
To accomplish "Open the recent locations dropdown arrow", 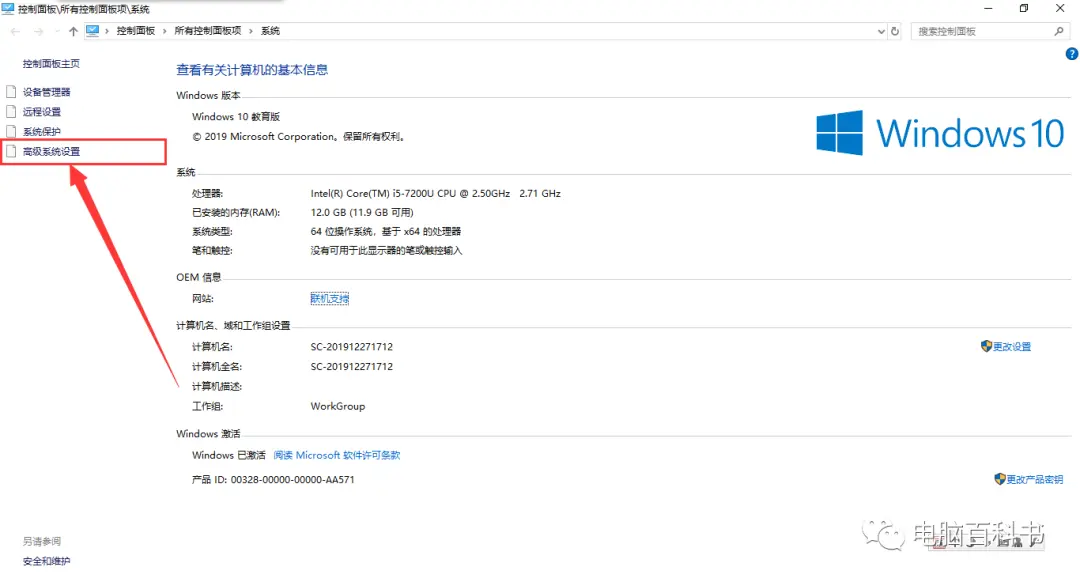I will pos(56,32).
